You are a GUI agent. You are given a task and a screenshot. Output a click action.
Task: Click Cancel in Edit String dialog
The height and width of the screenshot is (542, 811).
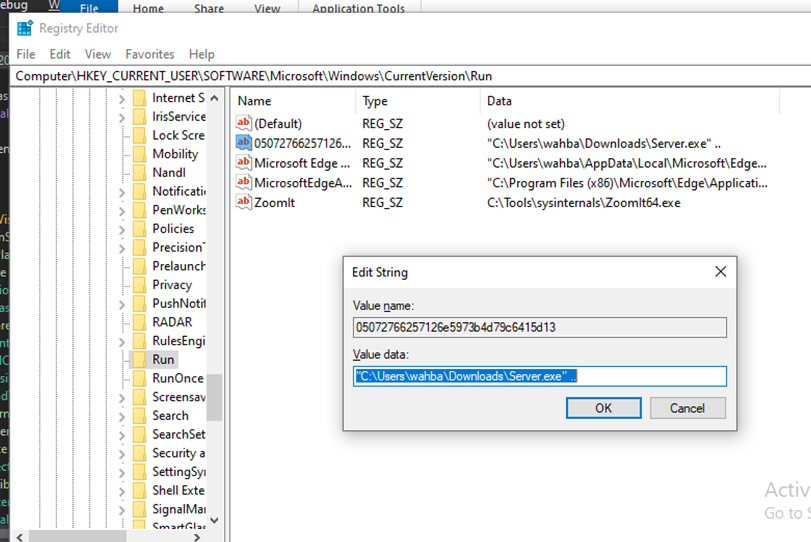tap(687, 408)
